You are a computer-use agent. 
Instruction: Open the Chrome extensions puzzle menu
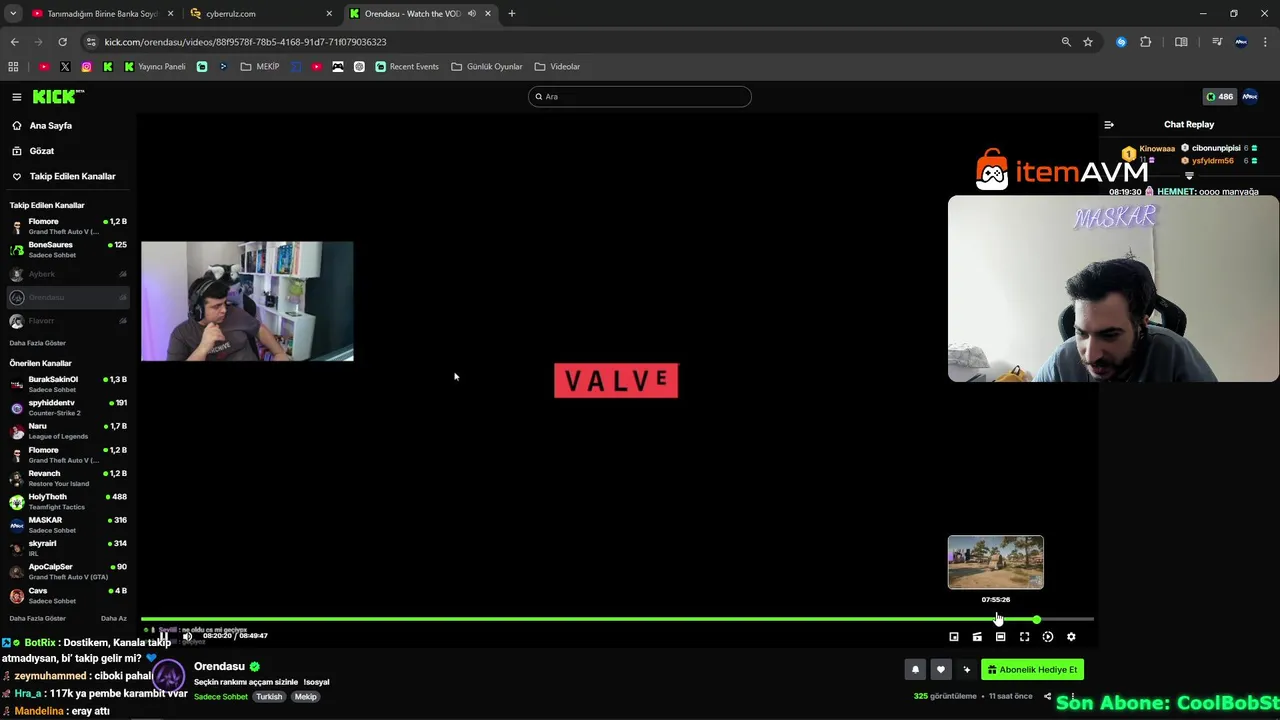pyautogui.click(x=1146, y=42)
